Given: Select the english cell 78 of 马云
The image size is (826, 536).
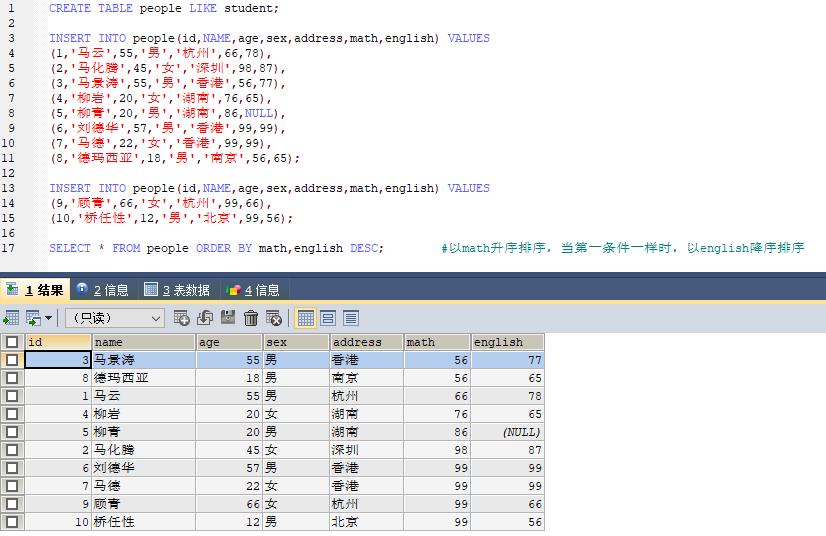Looking at the screenshot, I should 507,396.
